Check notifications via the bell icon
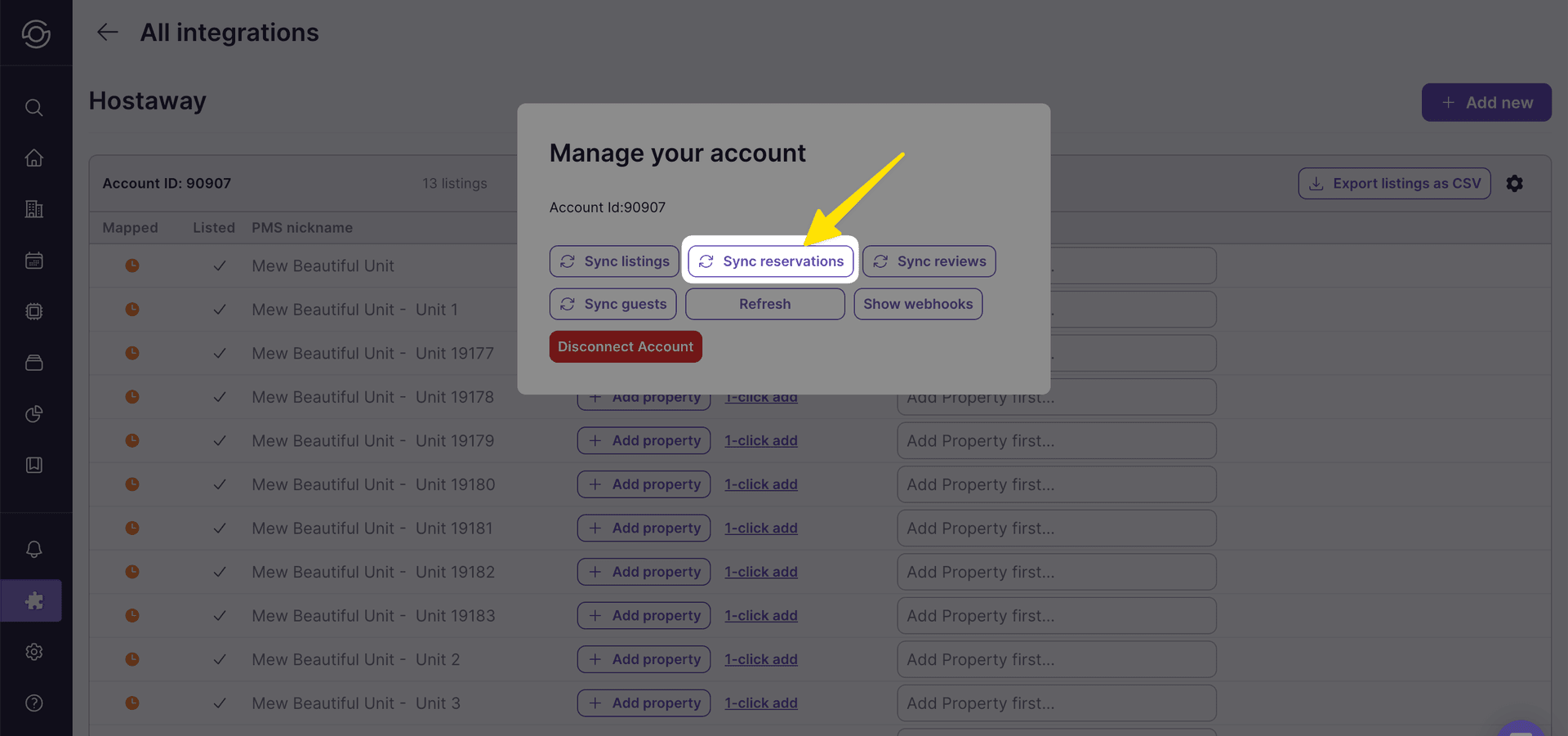The image size is (1568, 736). pos(34,549)
